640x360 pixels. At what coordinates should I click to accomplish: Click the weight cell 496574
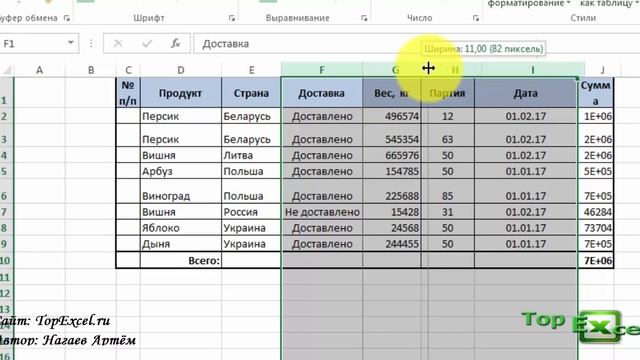tap(392, 116)
